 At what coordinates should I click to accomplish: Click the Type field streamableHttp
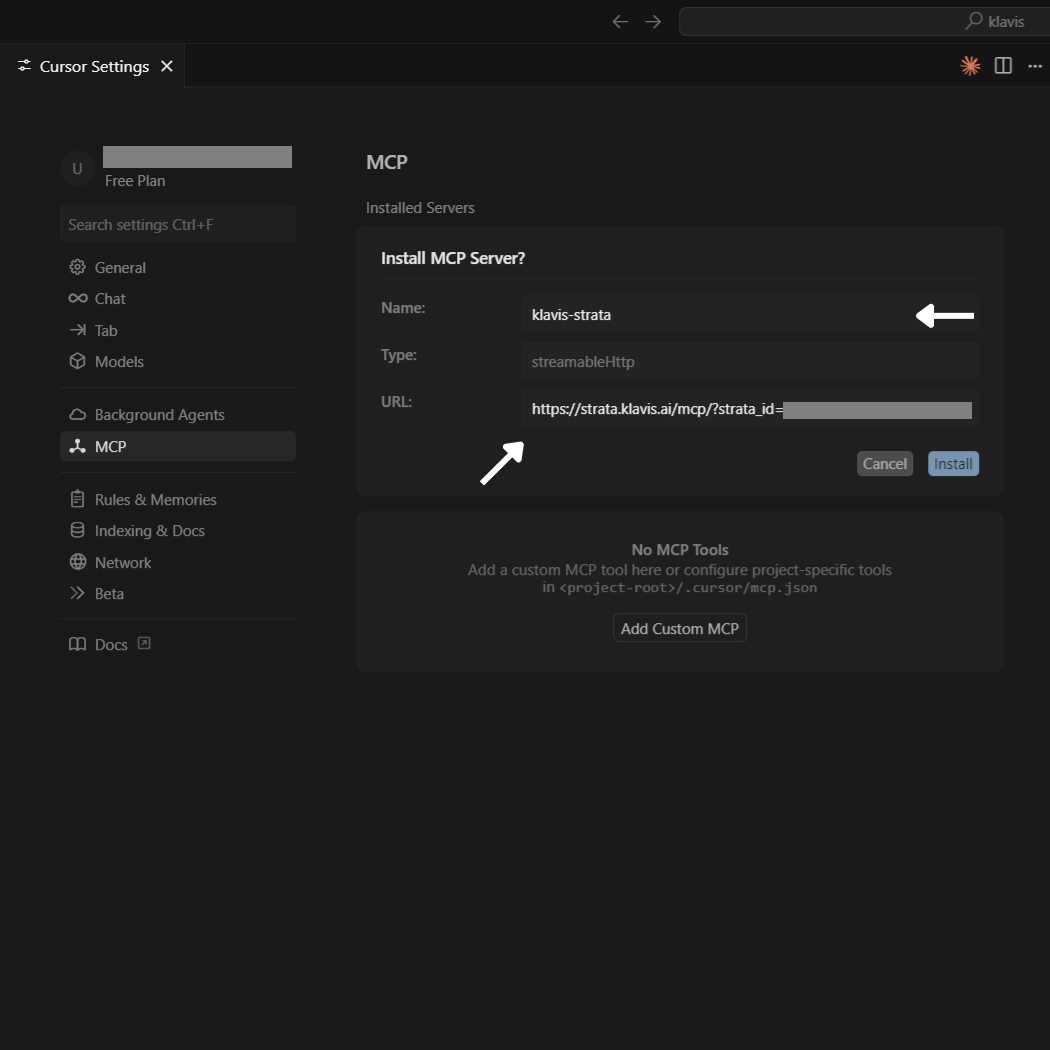(x=750, y=361)
